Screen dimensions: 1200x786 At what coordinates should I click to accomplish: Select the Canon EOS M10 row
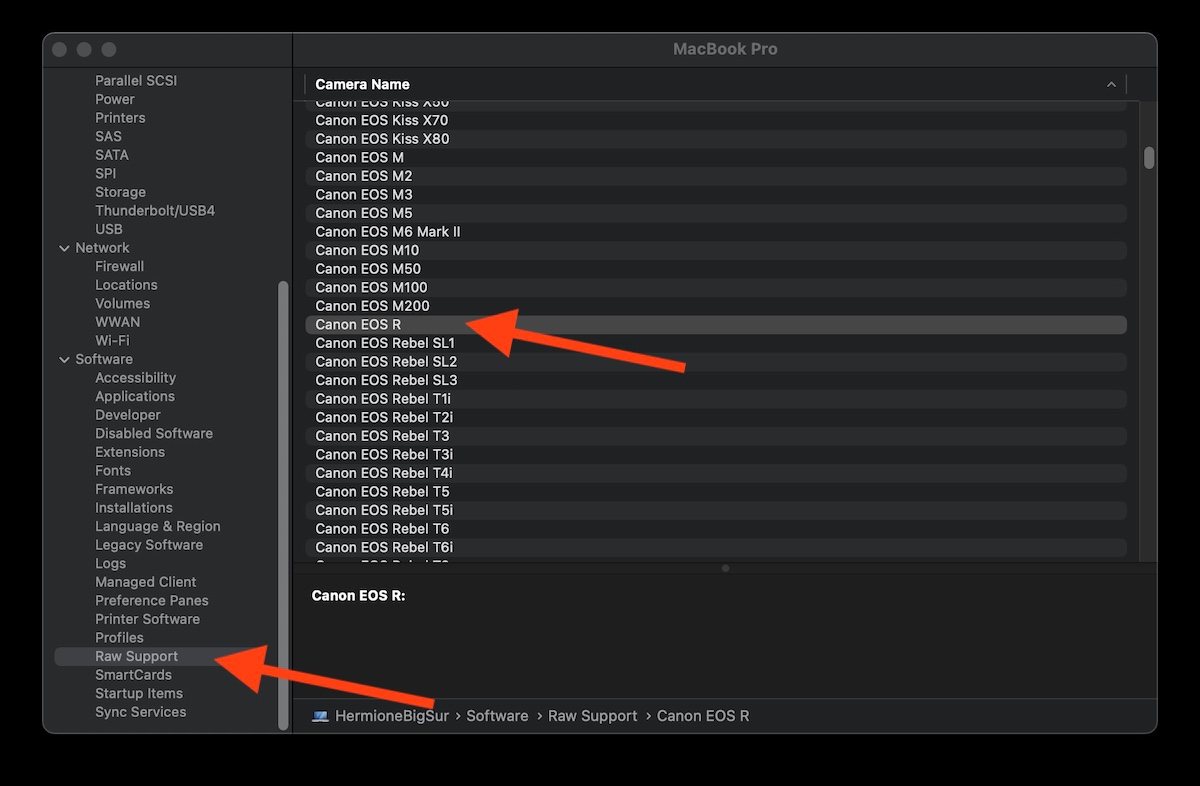click(716, 250)
